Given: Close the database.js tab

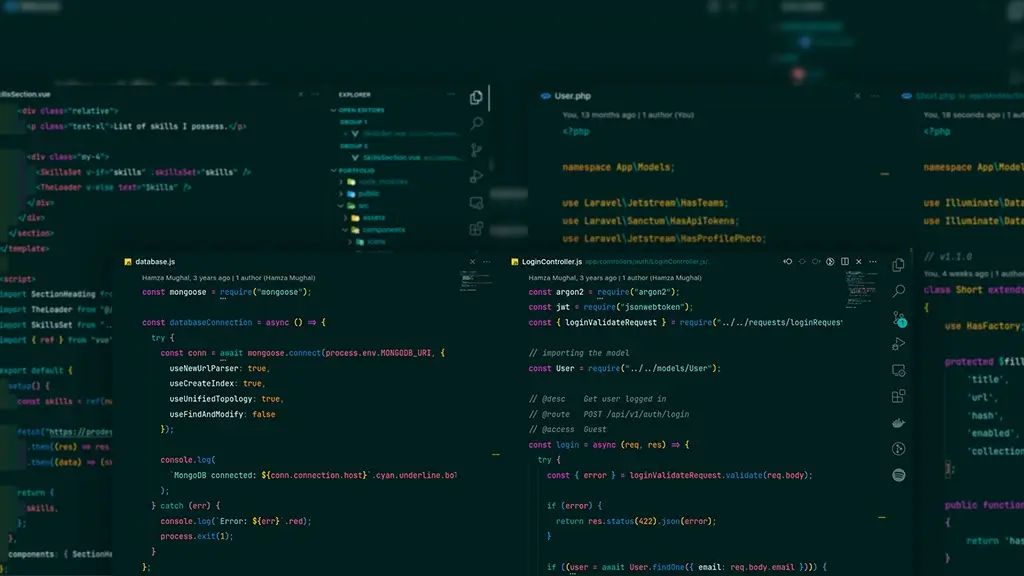Looking at the screenshot, I should (x=473, y=262).
